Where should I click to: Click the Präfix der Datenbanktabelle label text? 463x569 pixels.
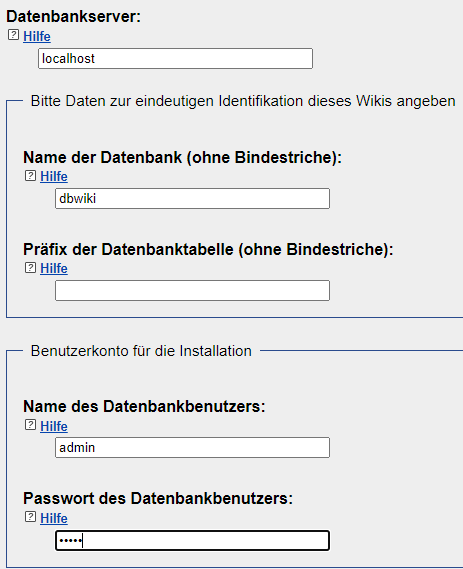208,249
